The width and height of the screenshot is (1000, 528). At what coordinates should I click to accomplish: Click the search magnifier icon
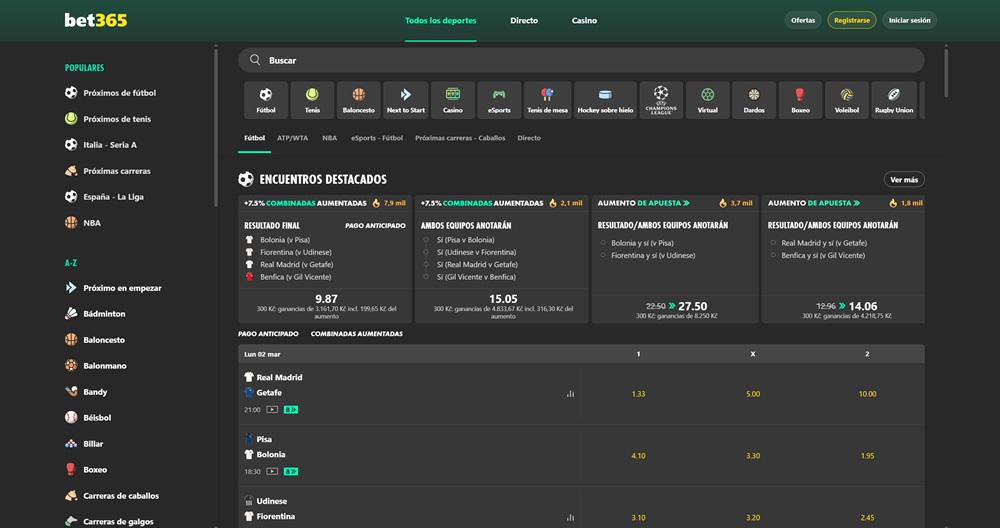(x=255, y=60)
